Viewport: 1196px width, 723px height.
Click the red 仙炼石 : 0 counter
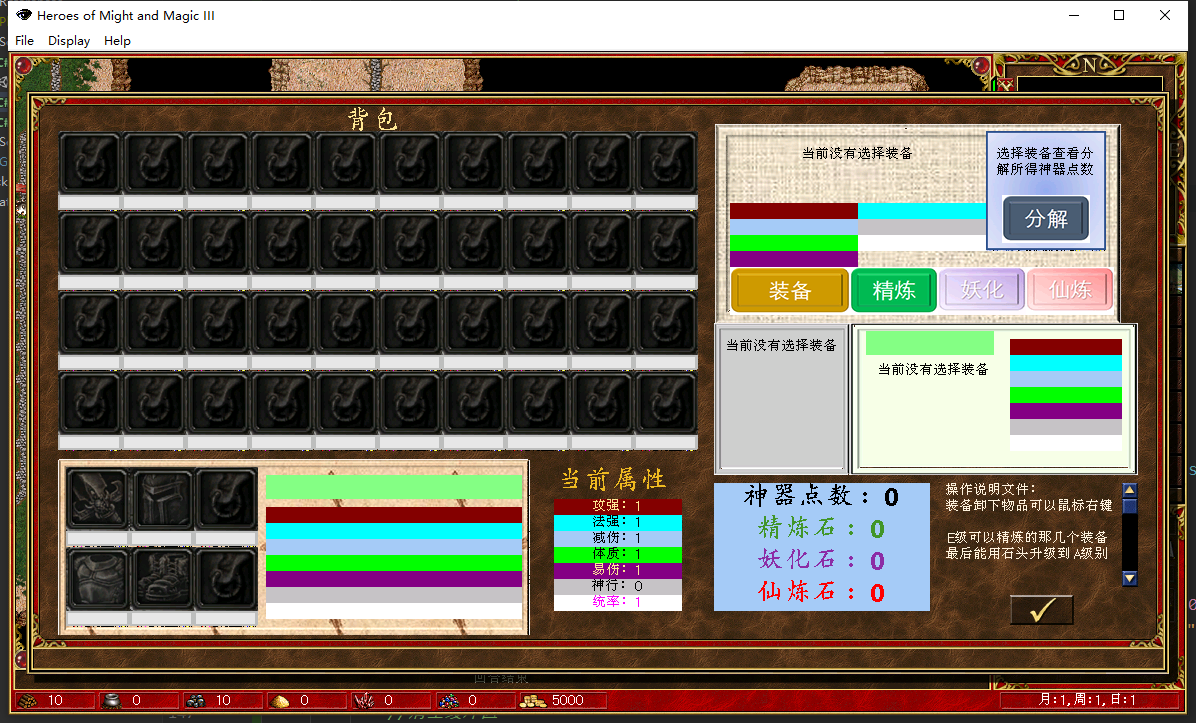point(821,592)
